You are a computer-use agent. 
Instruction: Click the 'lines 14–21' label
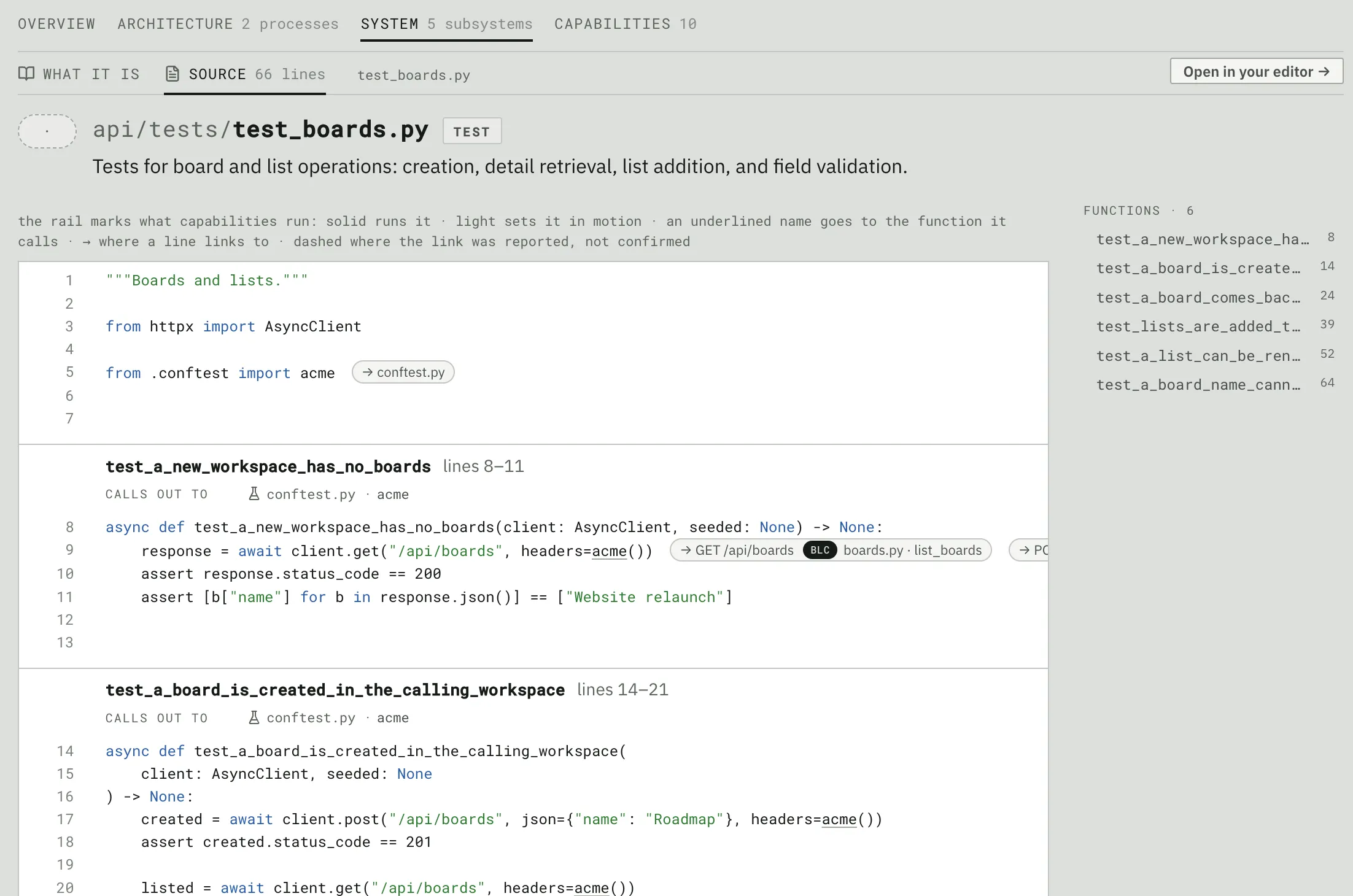[x=622, y=690]
